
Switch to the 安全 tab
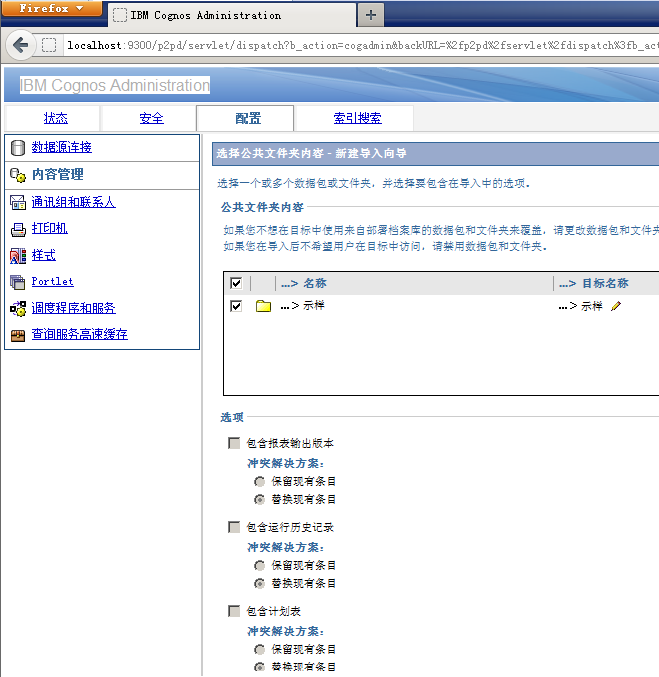pyautogui.click(x=152, y=118)
